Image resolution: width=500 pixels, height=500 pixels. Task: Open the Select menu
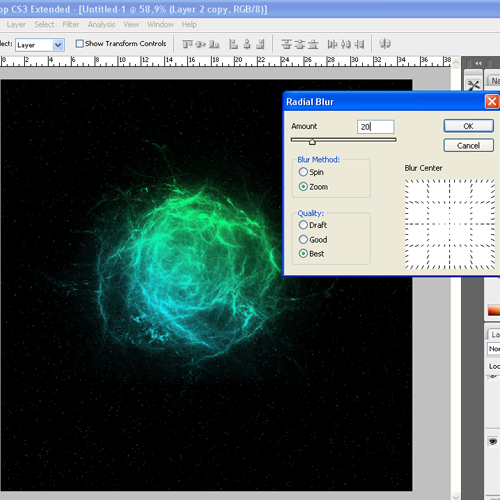pos(44,25)
